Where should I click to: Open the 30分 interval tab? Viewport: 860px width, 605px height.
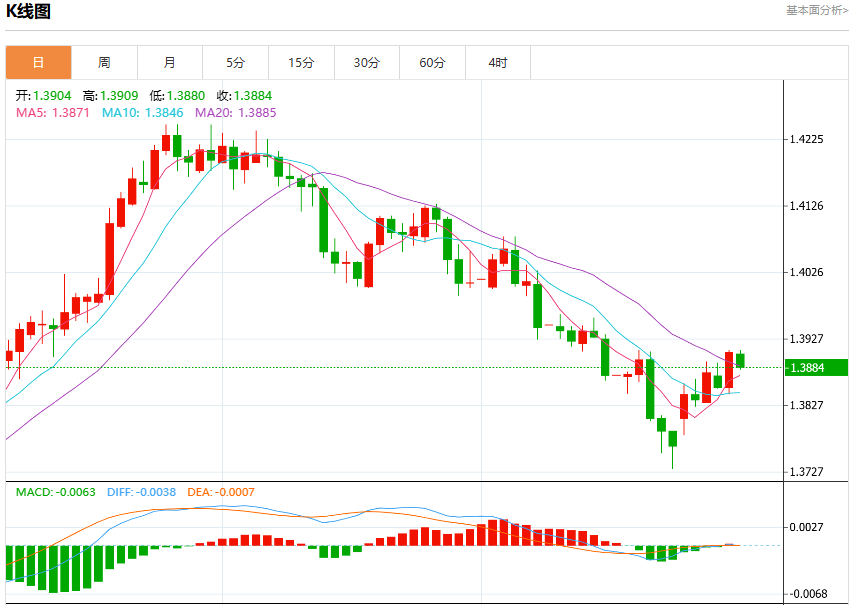(x=367, y=63)
